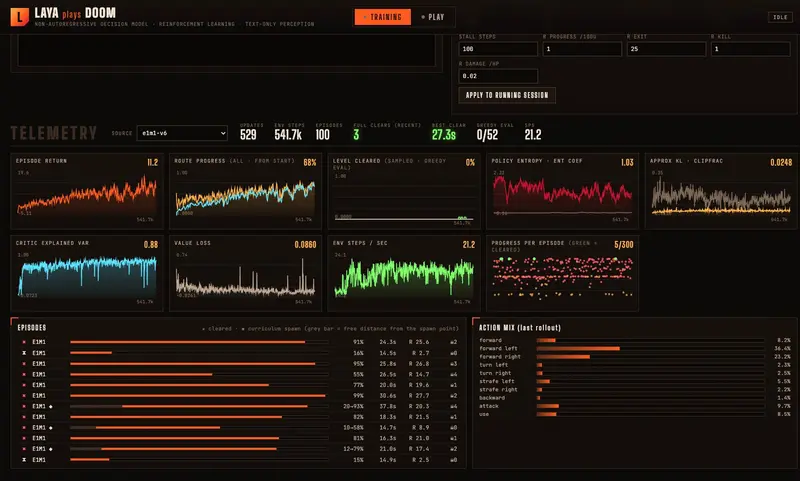Image resolution: width=800 pixels, height=481 pixels.
Task: Click the curriculum spawn diamond on the 12→79% episode
Action: pyautogui.click(x=51, y=449)
